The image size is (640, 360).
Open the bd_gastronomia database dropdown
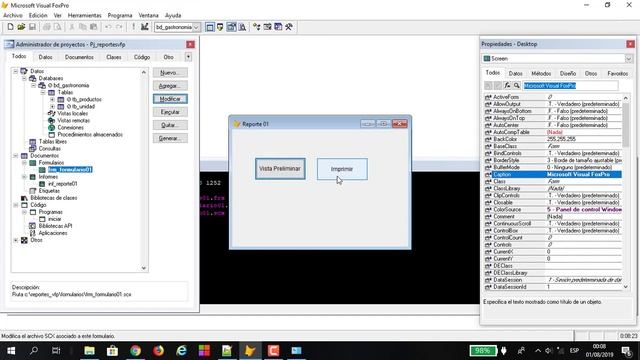click(x=196, y=27)
